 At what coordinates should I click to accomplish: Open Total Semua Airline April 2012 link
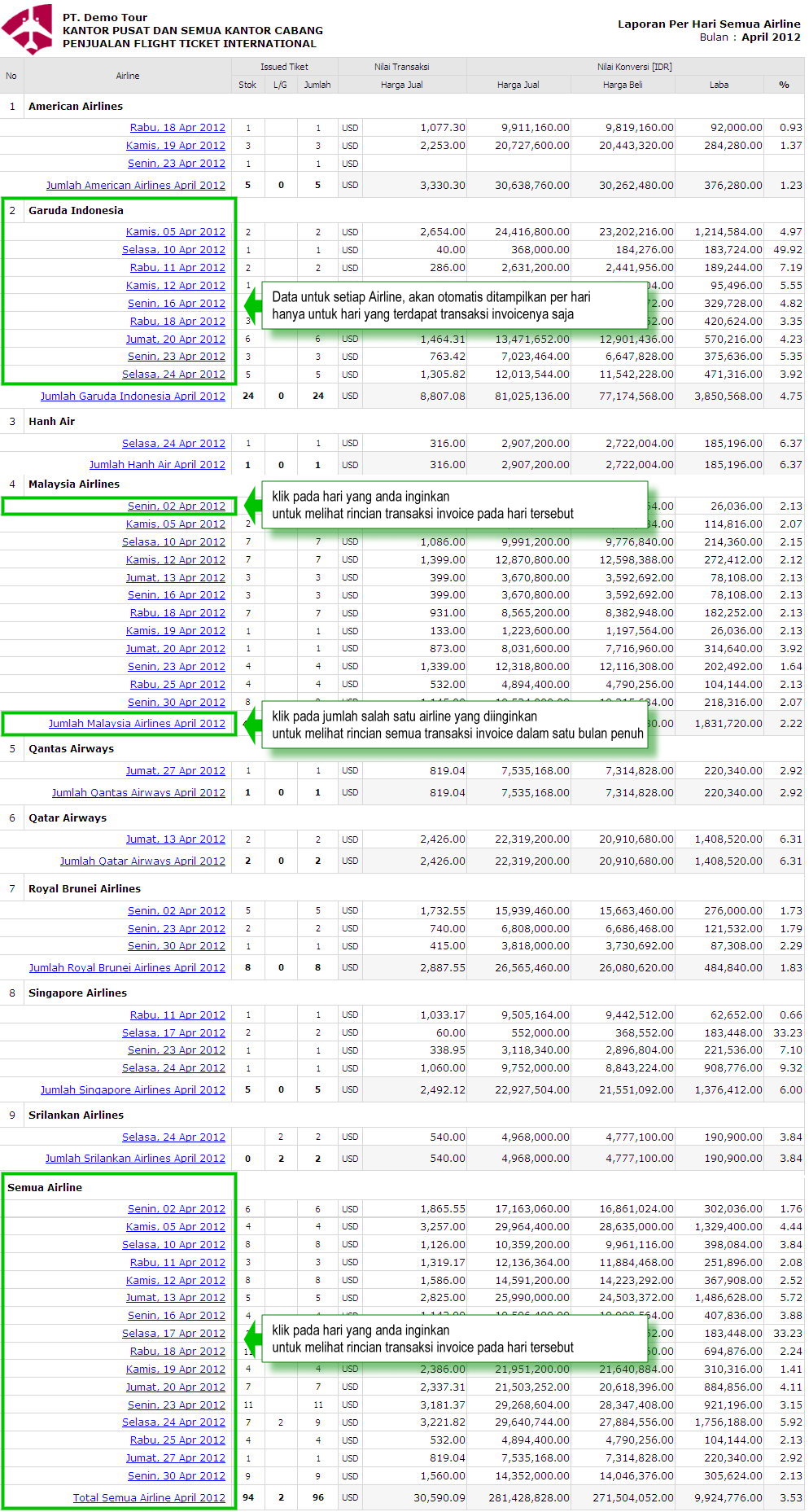(x=149, y=1498)
